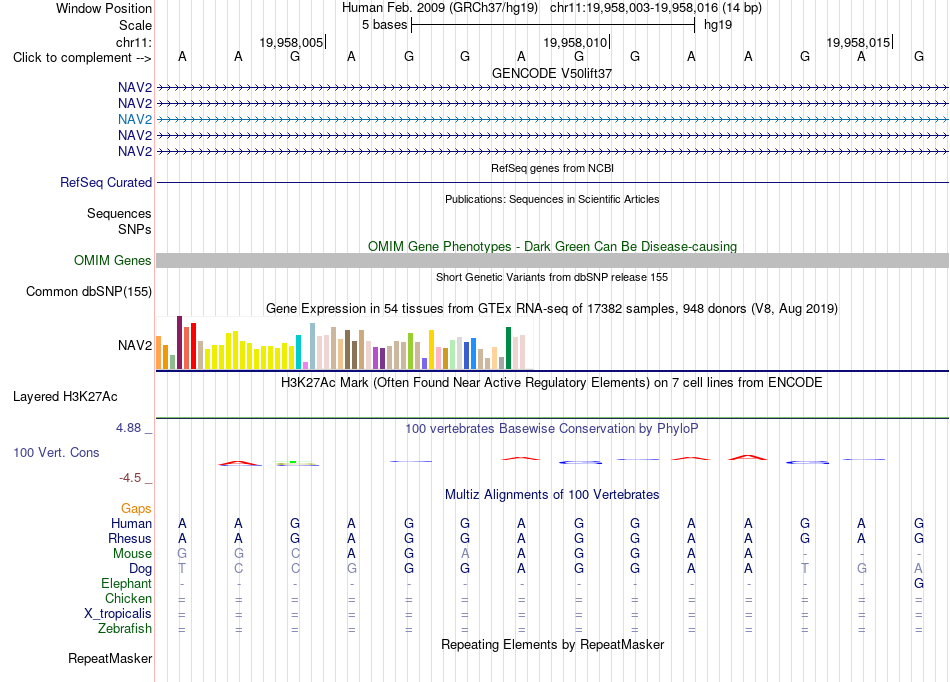Select the Dog species row label
This screenshot has height=682, width=950.
click(140, 569)
